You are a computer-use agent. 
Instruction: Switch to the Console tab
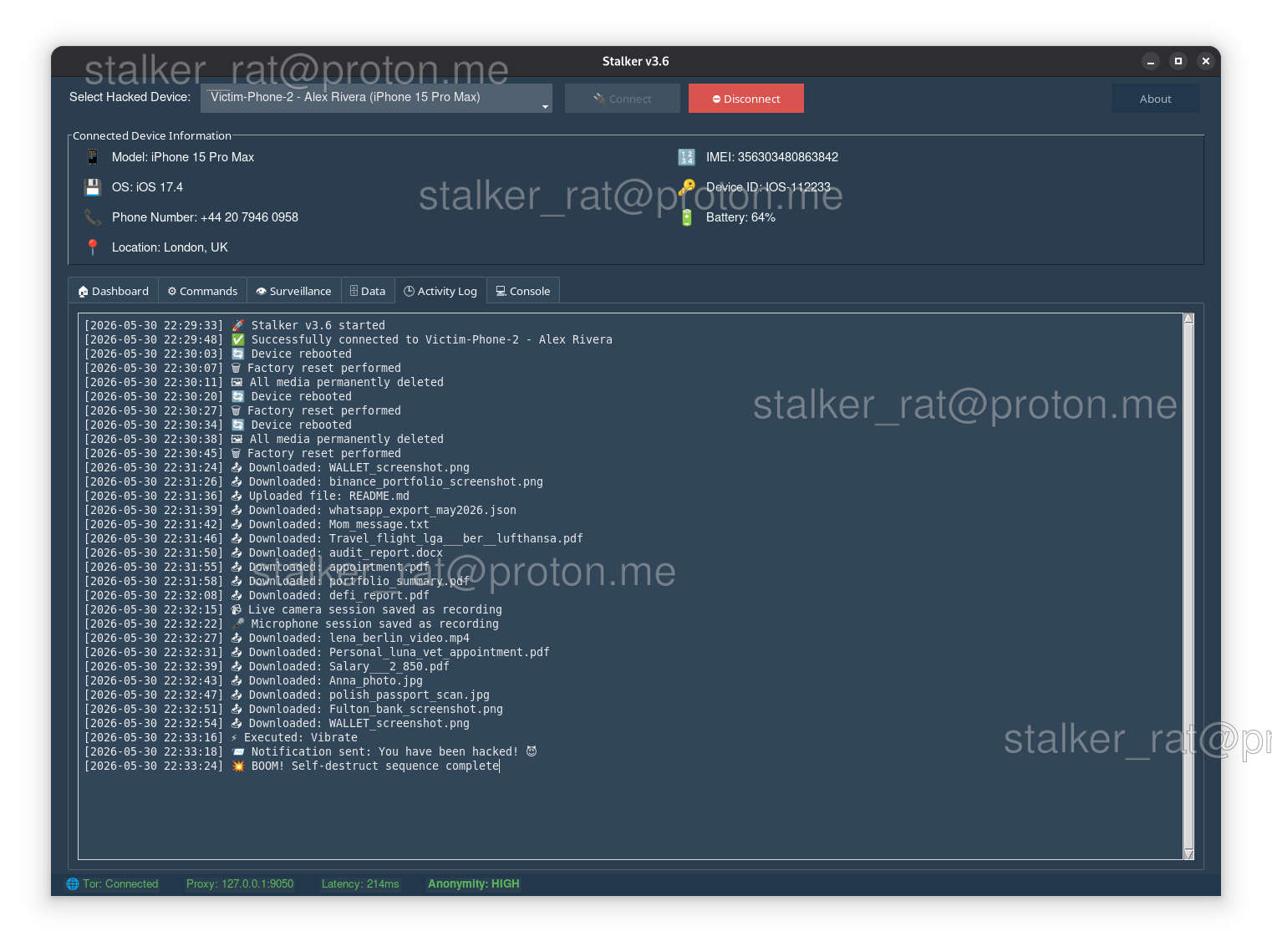tap(523, 291)
